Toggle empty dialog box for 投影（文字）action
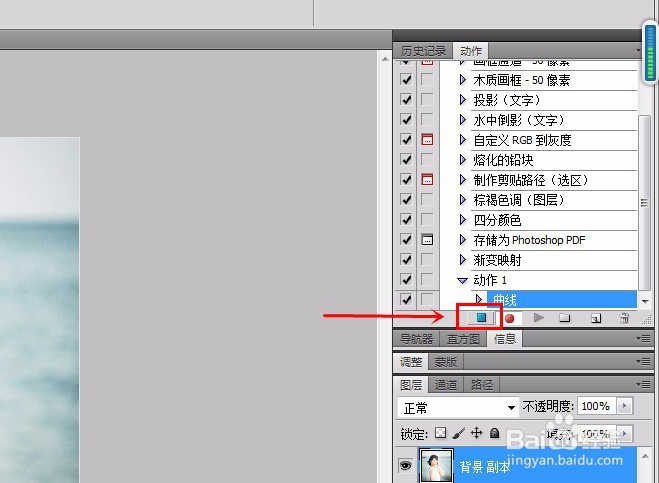 (x=427, y=100)
